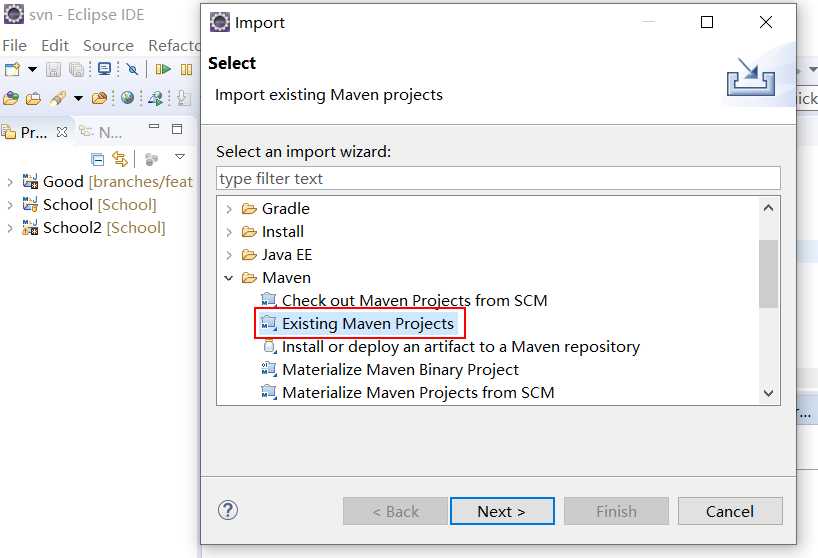Screen dimensions: 818x558
Task: Expand the School project node
Action: tap(10, 205)
